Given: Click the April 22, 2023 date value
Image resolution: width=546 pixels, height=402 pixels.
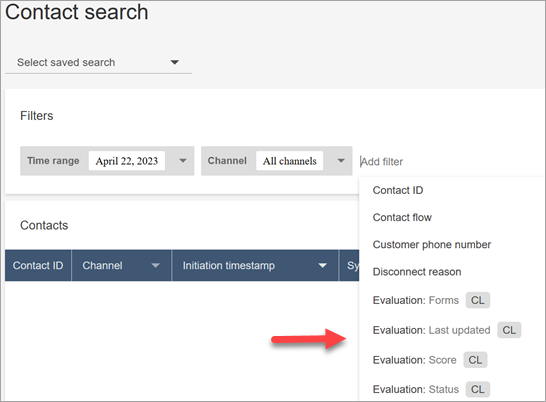Looking at the screenshot, I should [x=127, y=161].
